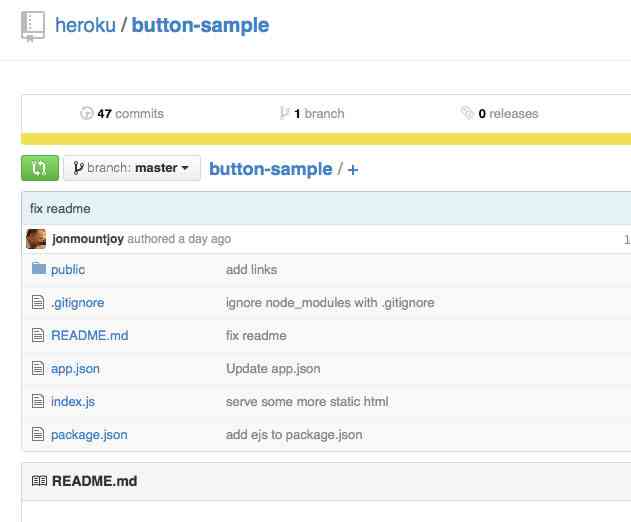631x522 pixels.
Task: Click the app.json file icon
Action: coord(38,368)
